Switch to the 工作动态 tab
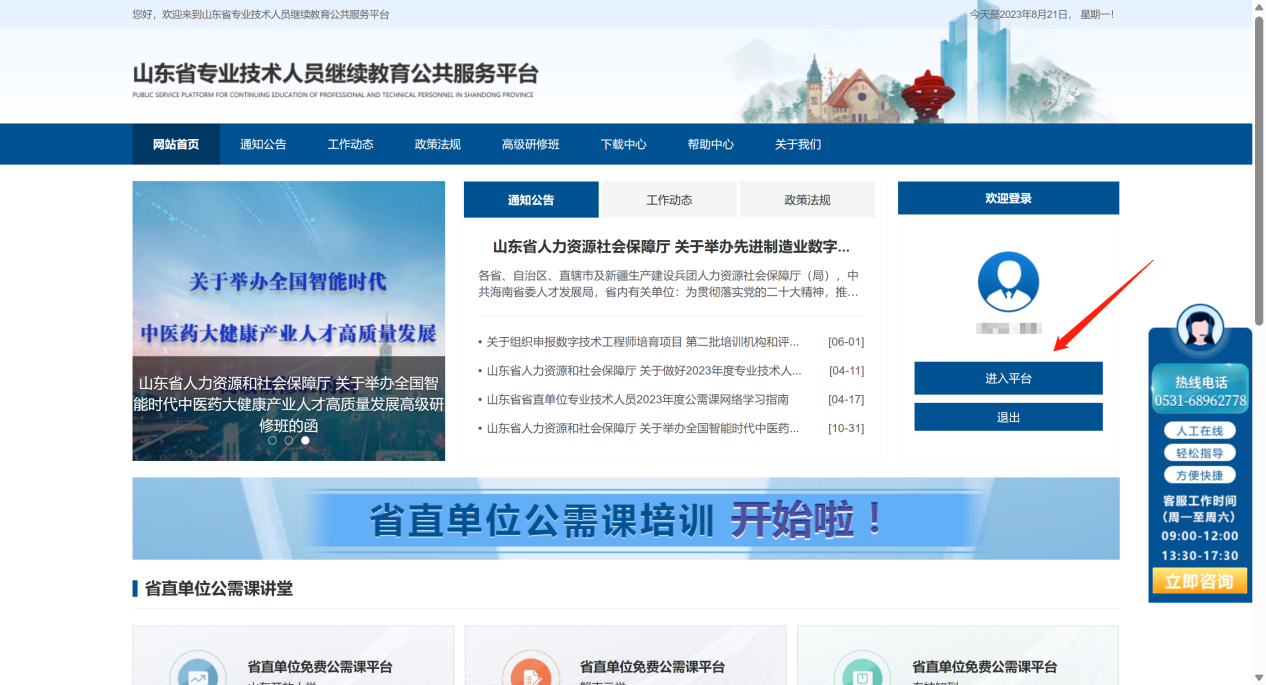This screenshot has width=1266, height=685. coord(668,198)
